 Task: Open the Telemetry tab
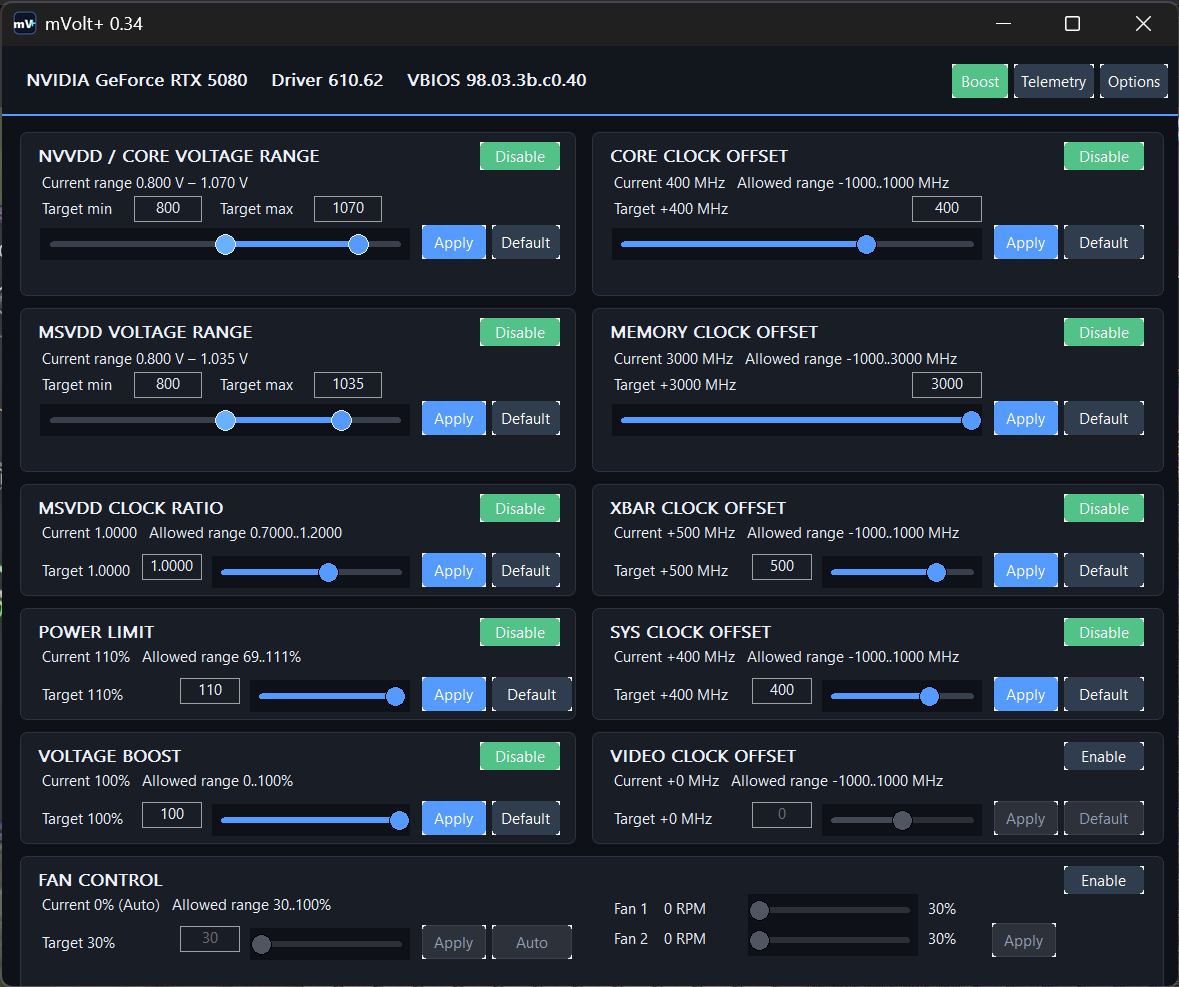(x=1053, y=81)
